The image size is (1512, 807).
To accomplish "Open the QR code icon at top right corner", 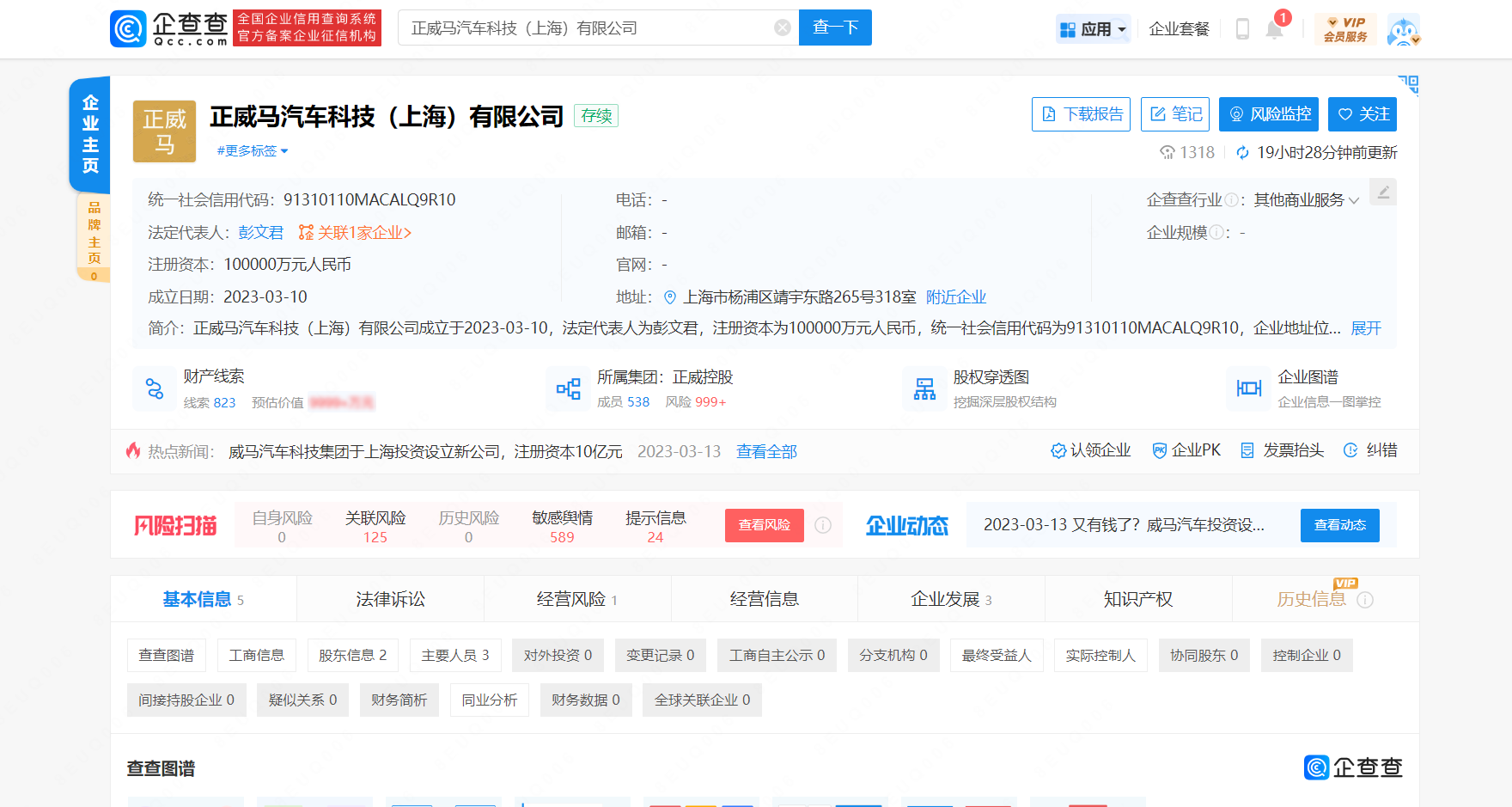I will point(1408,84).
